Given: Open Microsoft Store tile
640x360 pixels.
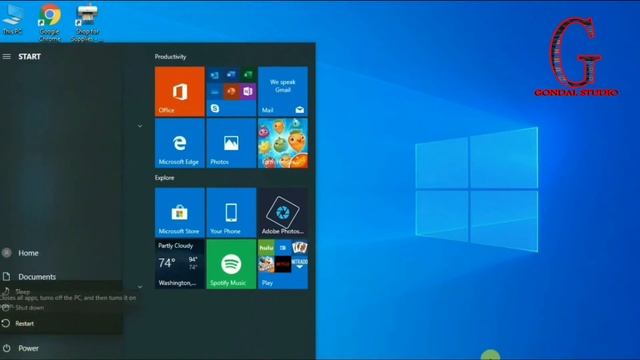Looking at the screenshot, I should coord(180,213).
